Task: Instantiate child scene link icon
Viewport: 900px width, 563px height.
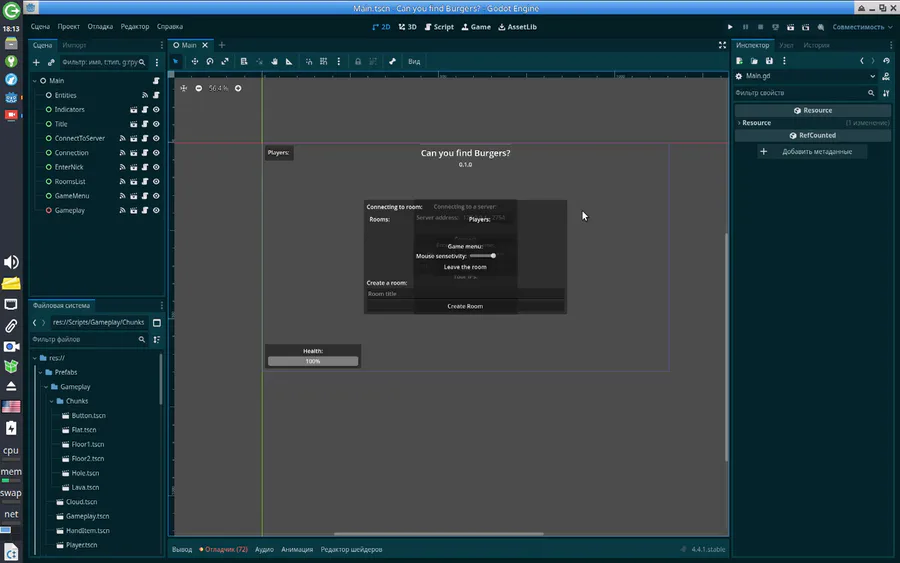Action: tap(51, 62)
